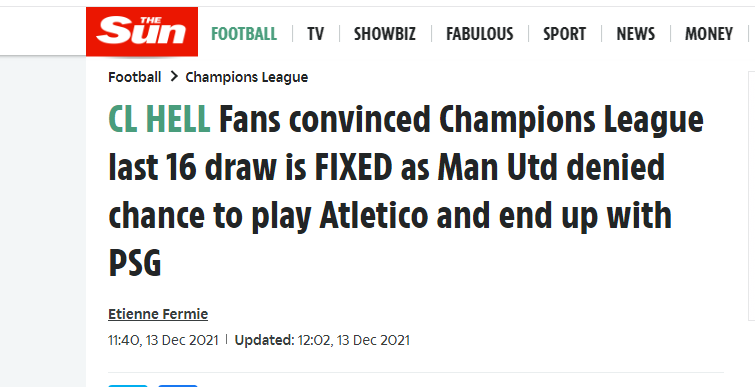The width and height of the screenshot is (755, 387).
Task: Visit author Etienne Fermie's page
Action: click(158, 314)
